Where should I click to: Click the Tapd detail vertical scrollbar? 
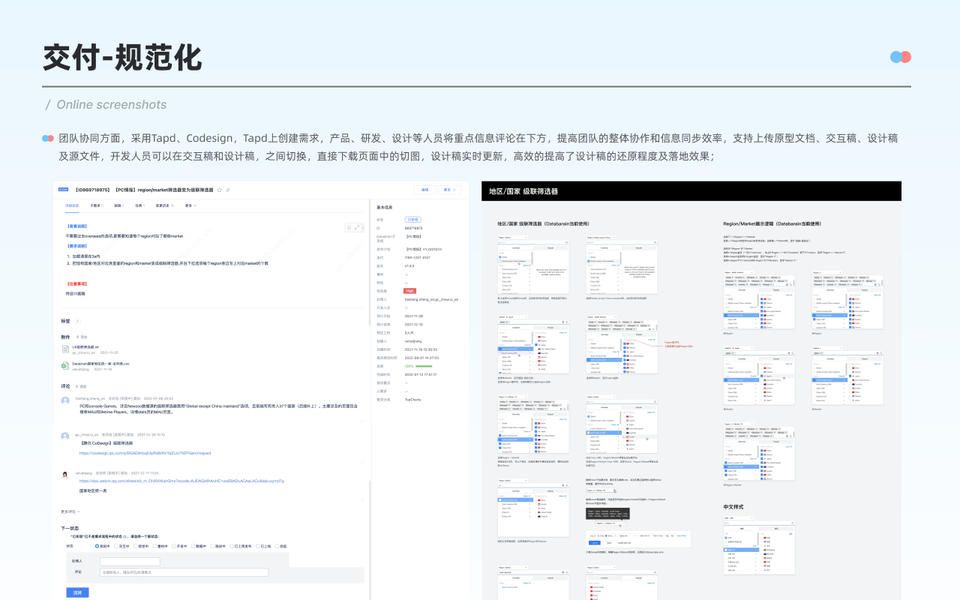click(x=370, y=262)
